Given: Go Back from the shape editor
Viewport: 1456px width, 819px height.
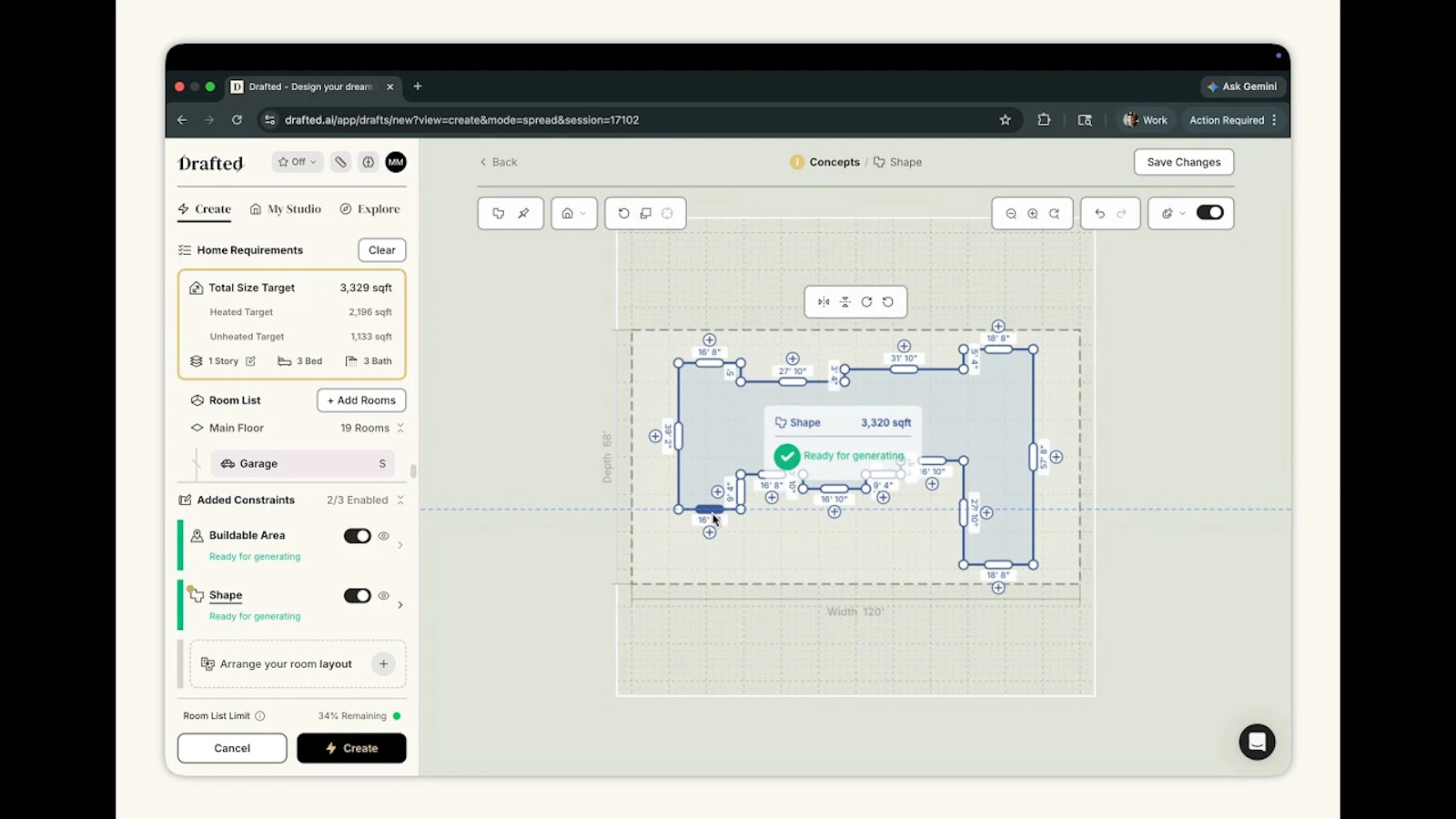Looking at the screenshot, I should click(x=499, y=162).
